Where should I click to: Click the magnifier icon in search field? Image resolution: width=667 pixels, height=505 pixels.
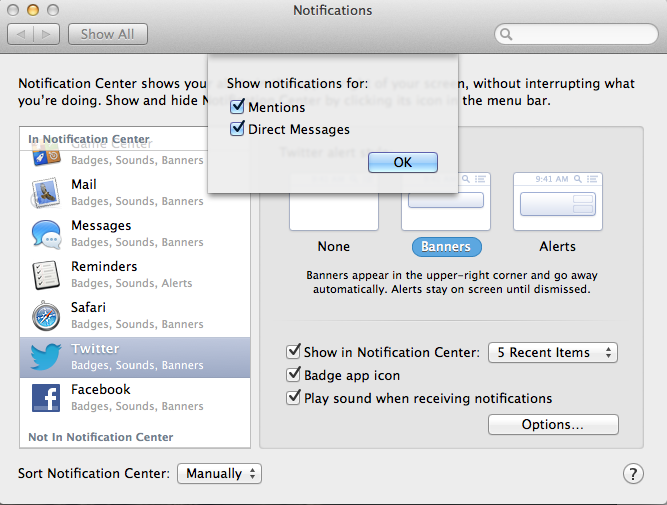(x=506, y=34)
